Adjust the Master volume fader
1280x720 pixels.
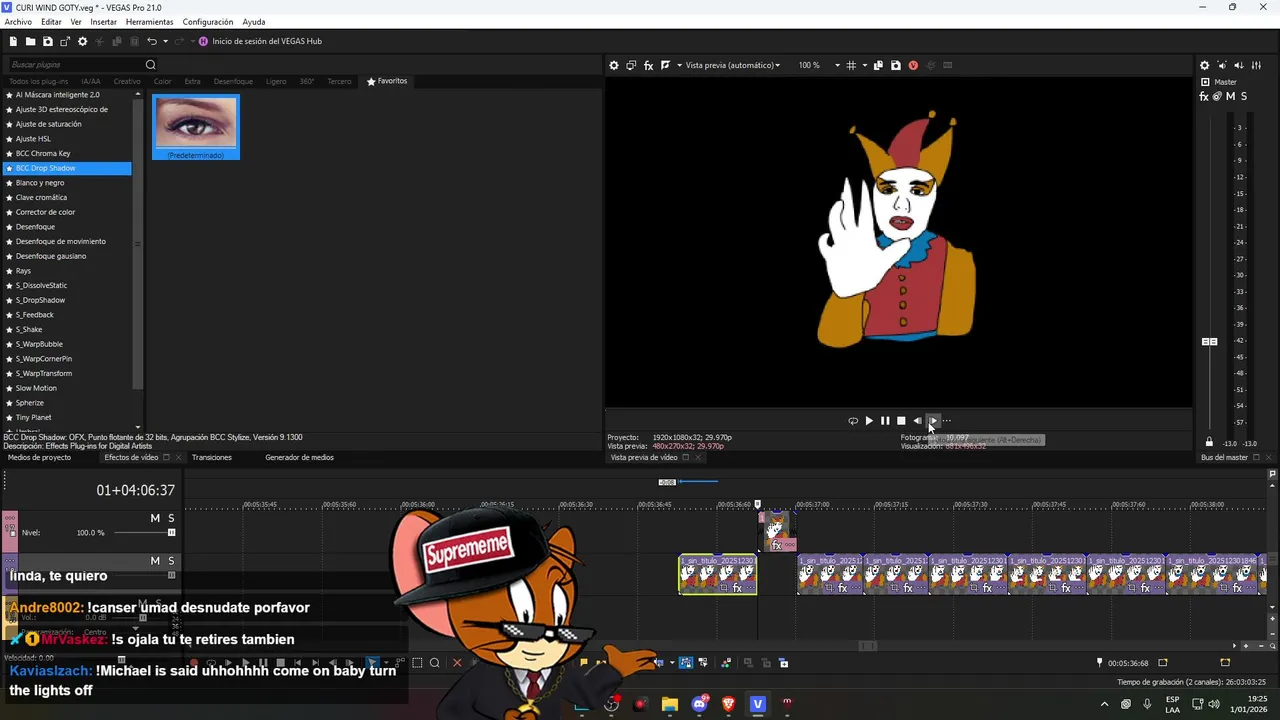point(1209,342)
